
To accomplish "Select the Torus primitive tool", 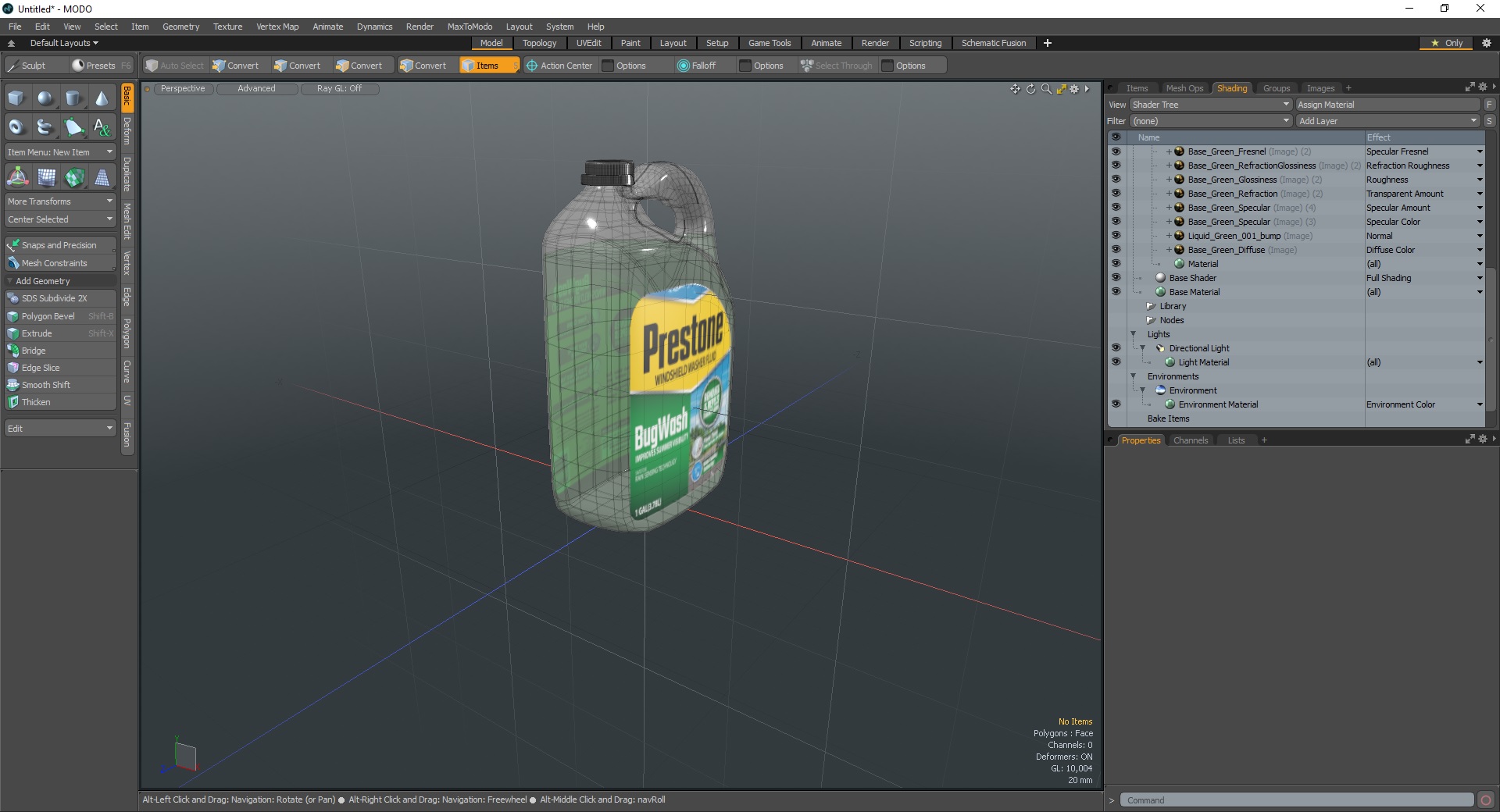I will [17, 126].
